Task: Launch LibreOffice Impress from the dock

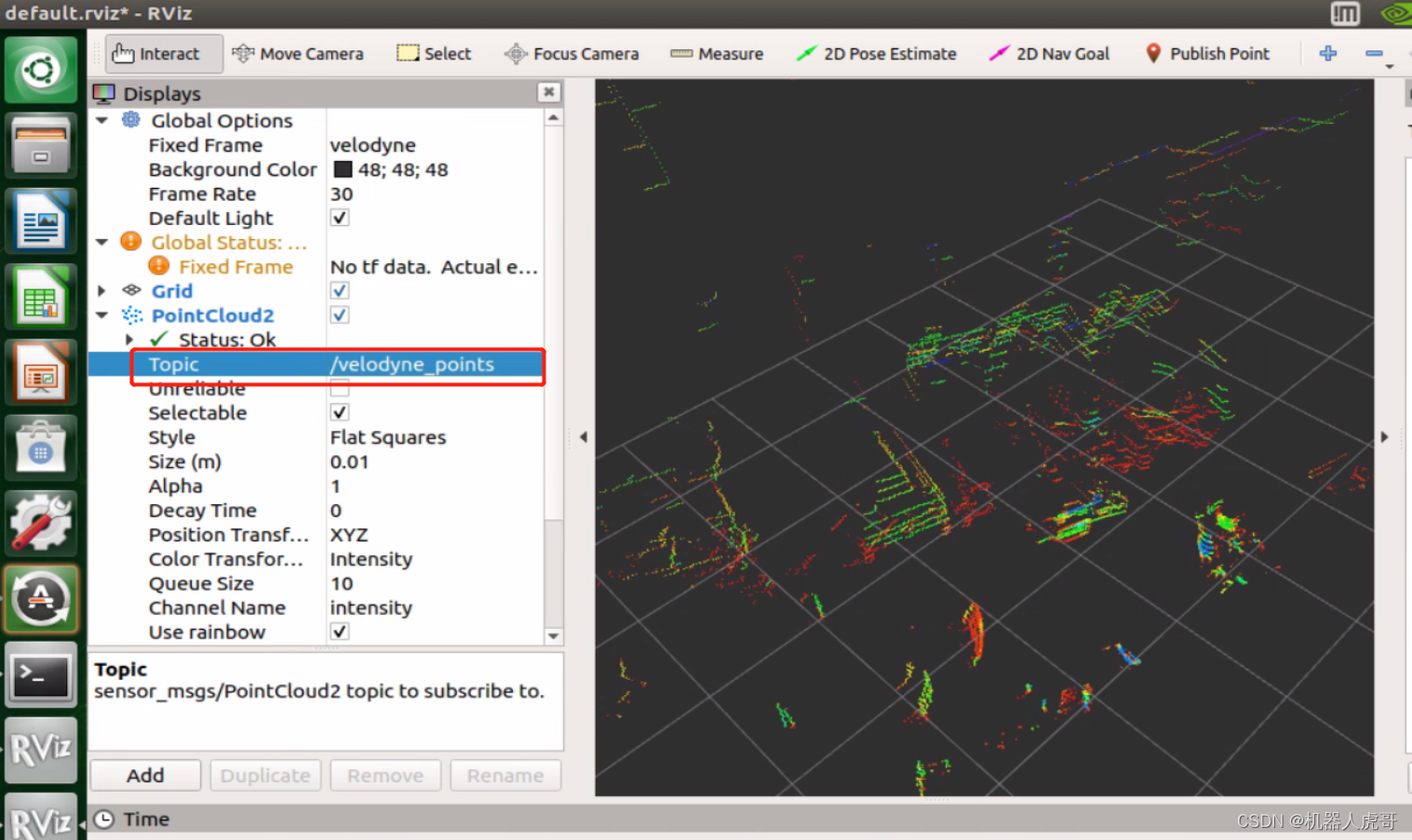Action: tap(40, 372)
